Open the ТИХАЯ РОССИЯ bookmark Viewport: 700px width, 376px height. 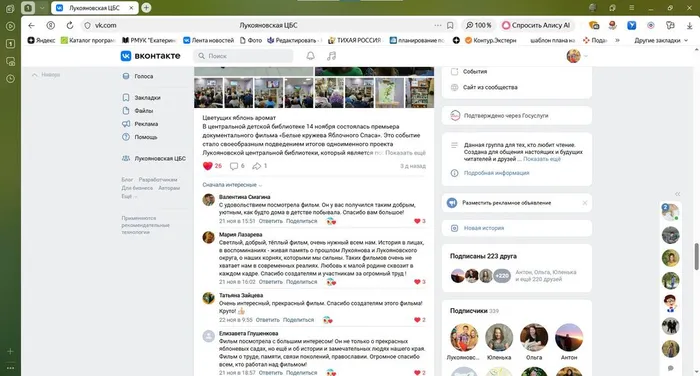pos(355,40)
